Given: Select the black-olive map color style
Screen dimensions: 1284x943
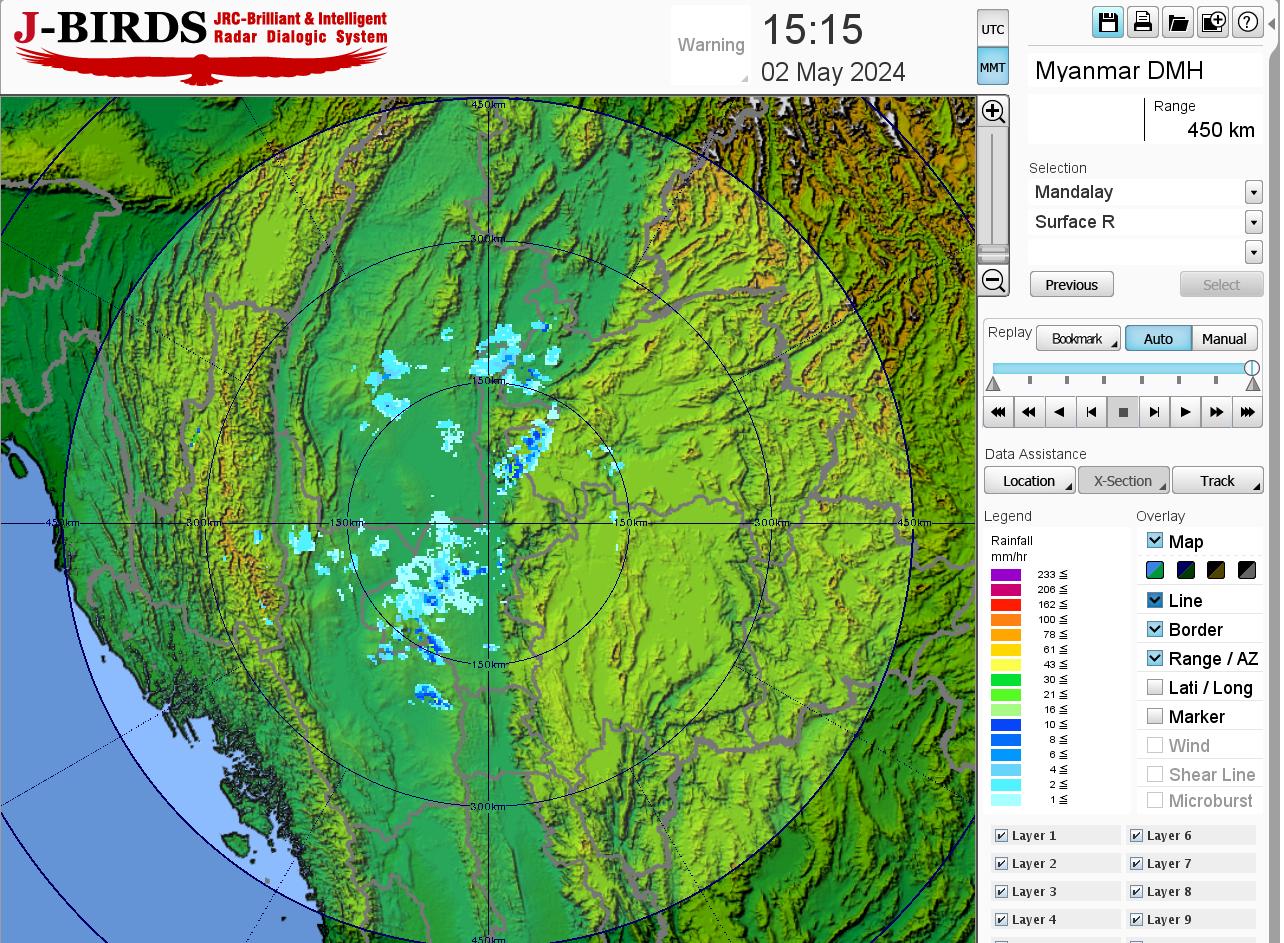Looking at the screenshot, I should click(1216, 570).
